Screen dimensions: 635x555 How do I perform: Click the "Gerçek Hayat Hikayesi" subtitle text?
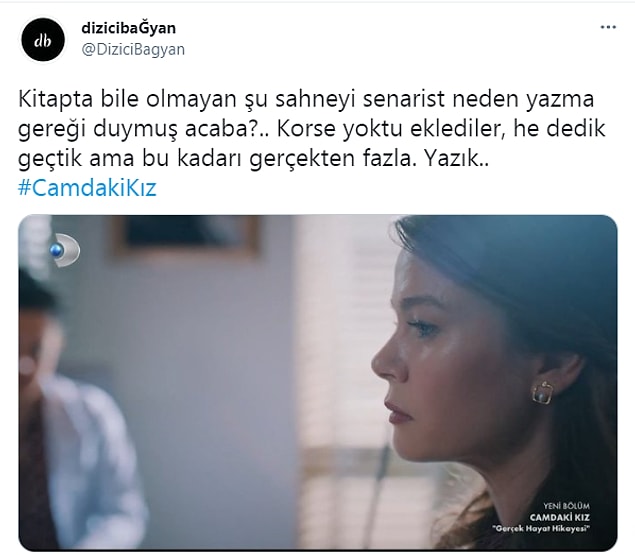[x=541, y=528]
